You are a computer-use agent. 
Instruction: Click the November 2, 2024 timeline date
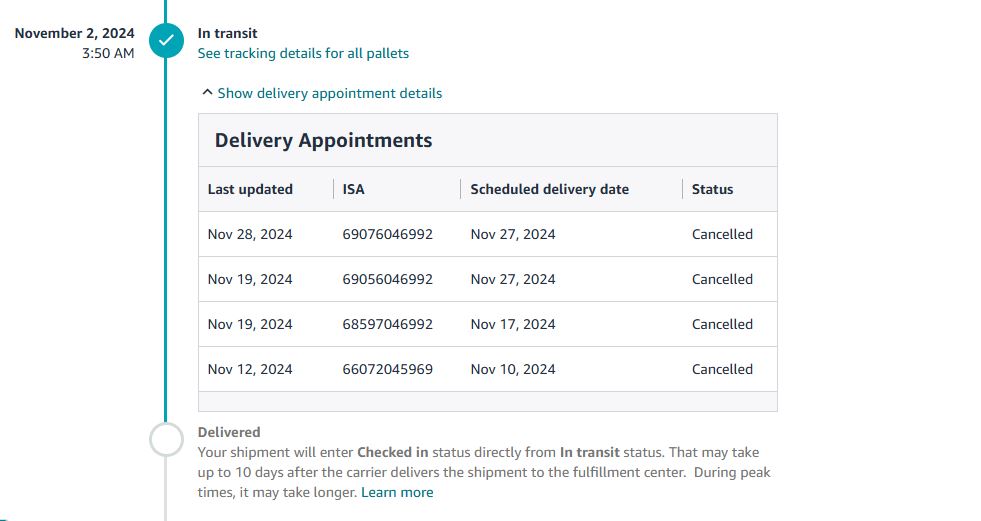pyautogui.click(x=74, y=33)
